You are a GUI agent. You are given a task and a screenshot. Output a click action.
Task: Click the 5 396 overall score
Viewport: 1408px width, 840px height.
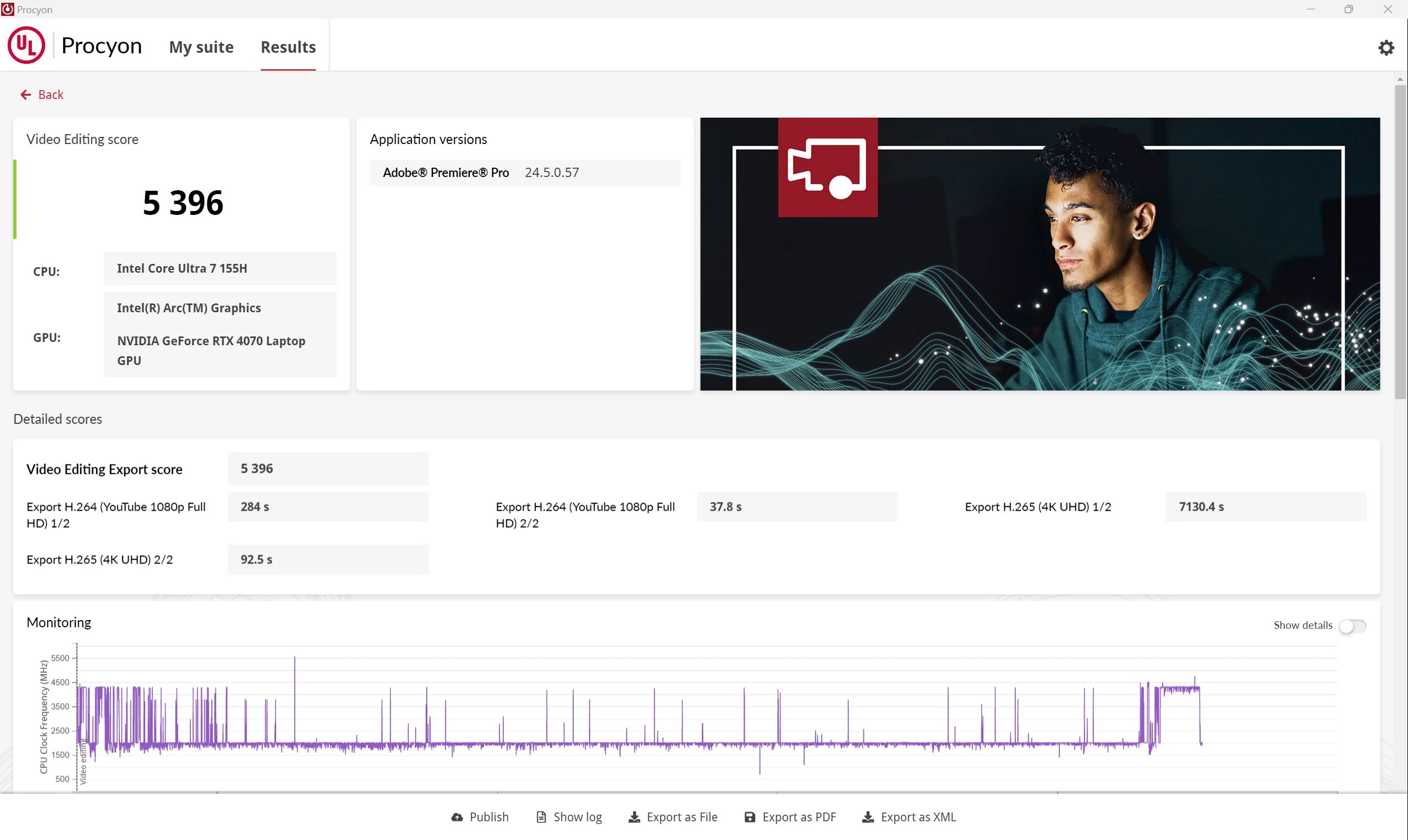pos(183,203)
